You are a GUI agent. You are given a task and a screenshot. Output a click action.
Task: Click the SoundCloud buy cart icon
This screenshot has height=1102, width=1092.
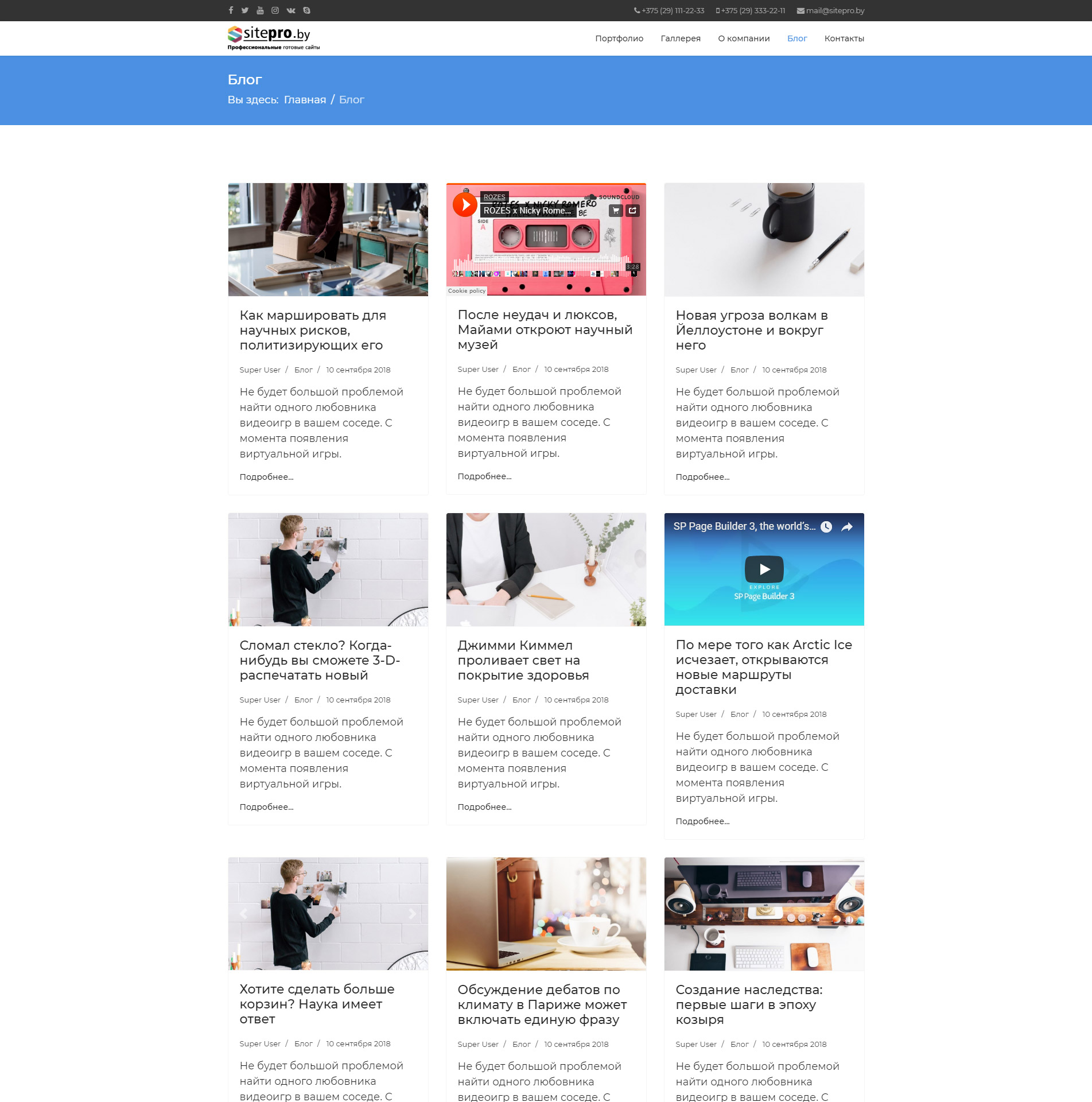(616, 211)
